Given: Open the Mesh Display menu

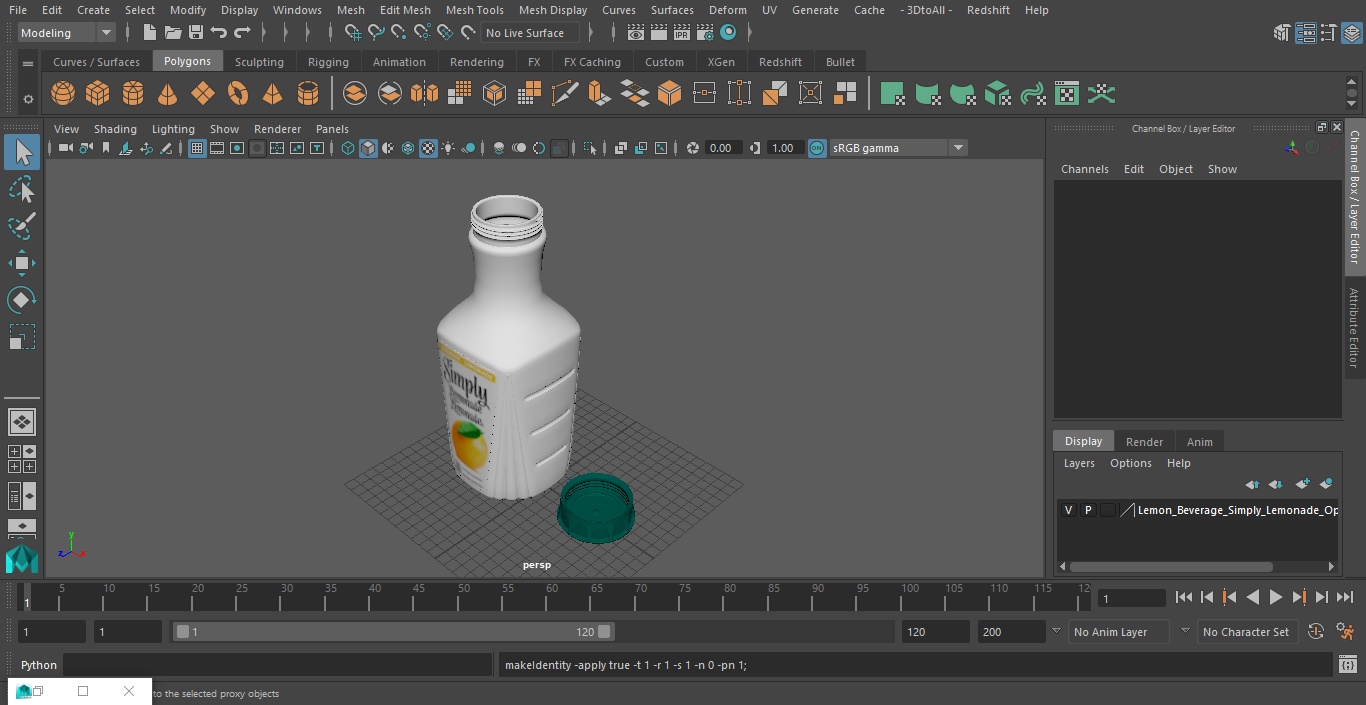Looking at the screenshot, I should point(552,10).
